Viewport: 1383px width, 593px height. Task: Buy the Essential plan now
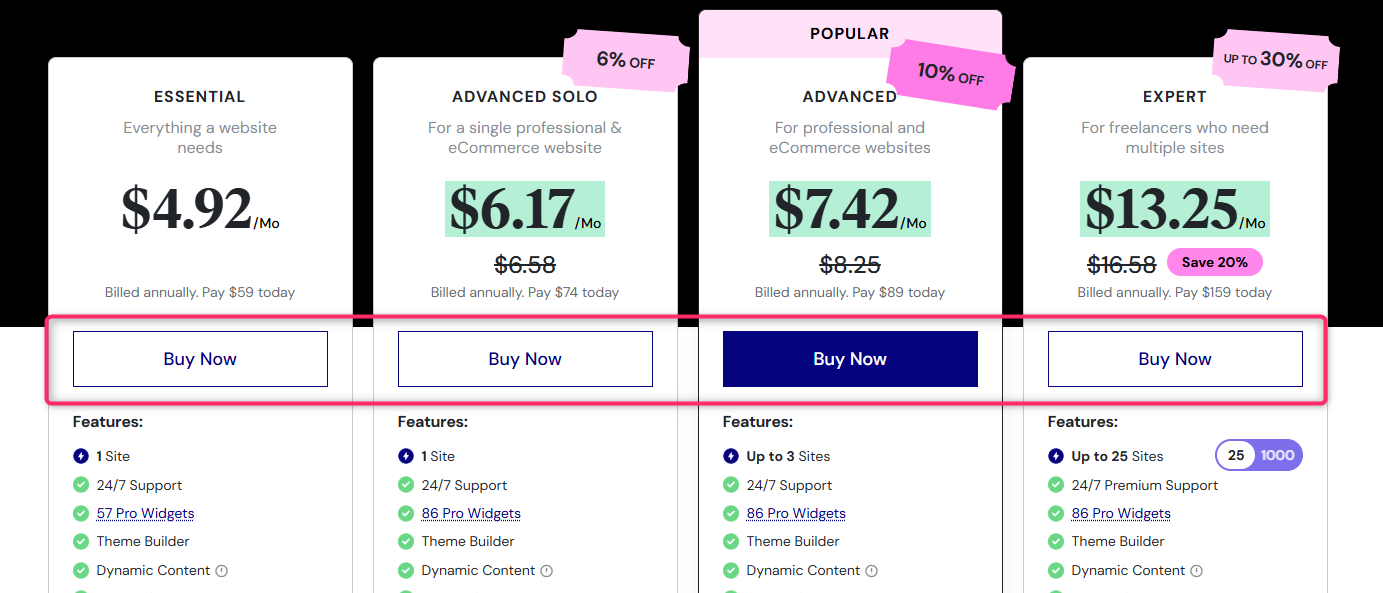pyautogui.click(x=200, y=359)
